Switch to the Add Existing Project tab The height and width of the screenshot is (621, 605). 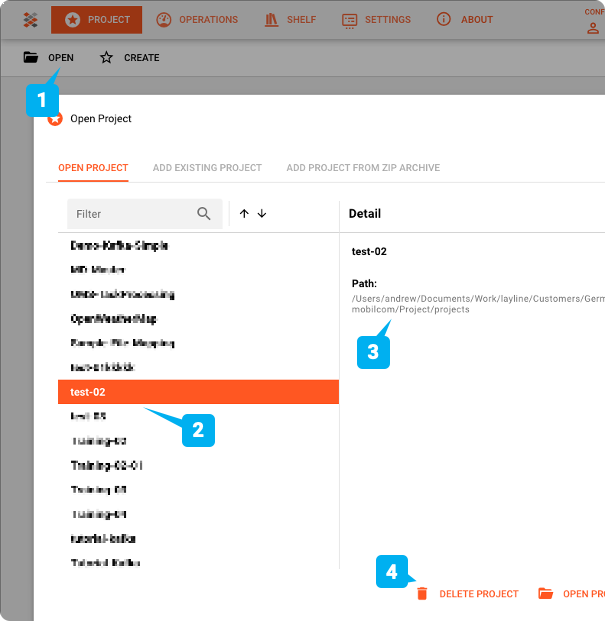point(207,168)
